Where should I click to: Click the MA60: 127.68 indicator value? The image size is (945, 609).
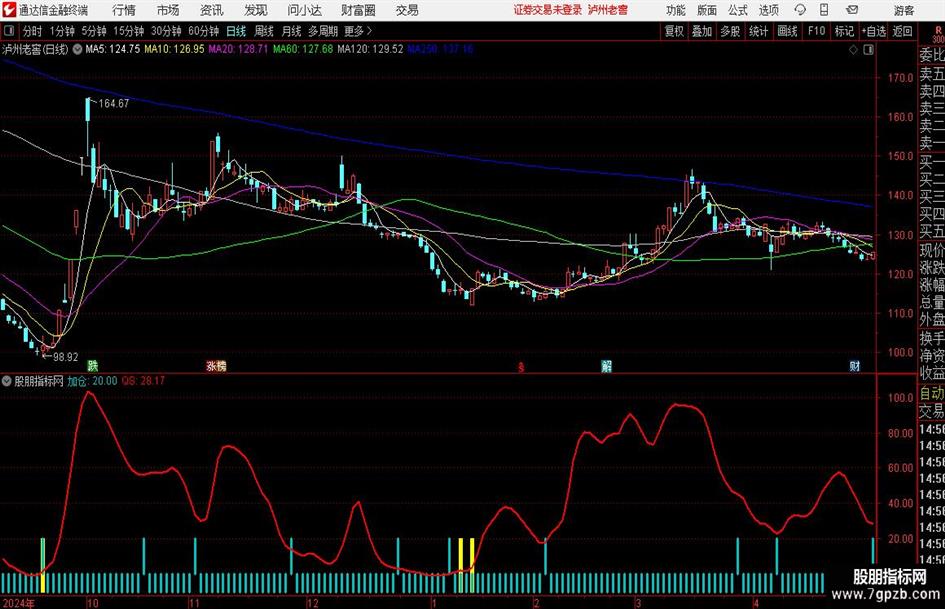pos(303,49)
